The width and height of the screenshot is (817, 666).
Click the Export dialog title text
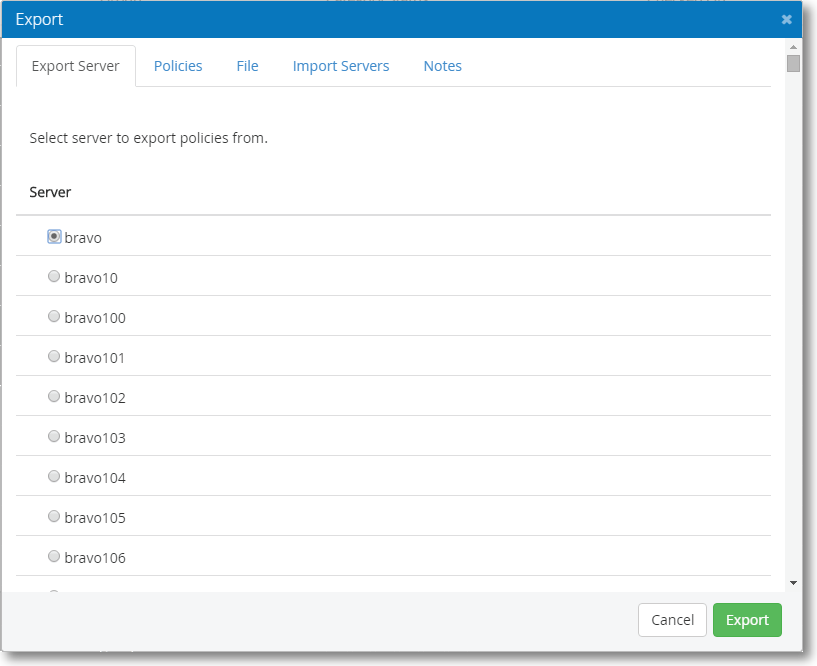39,19
